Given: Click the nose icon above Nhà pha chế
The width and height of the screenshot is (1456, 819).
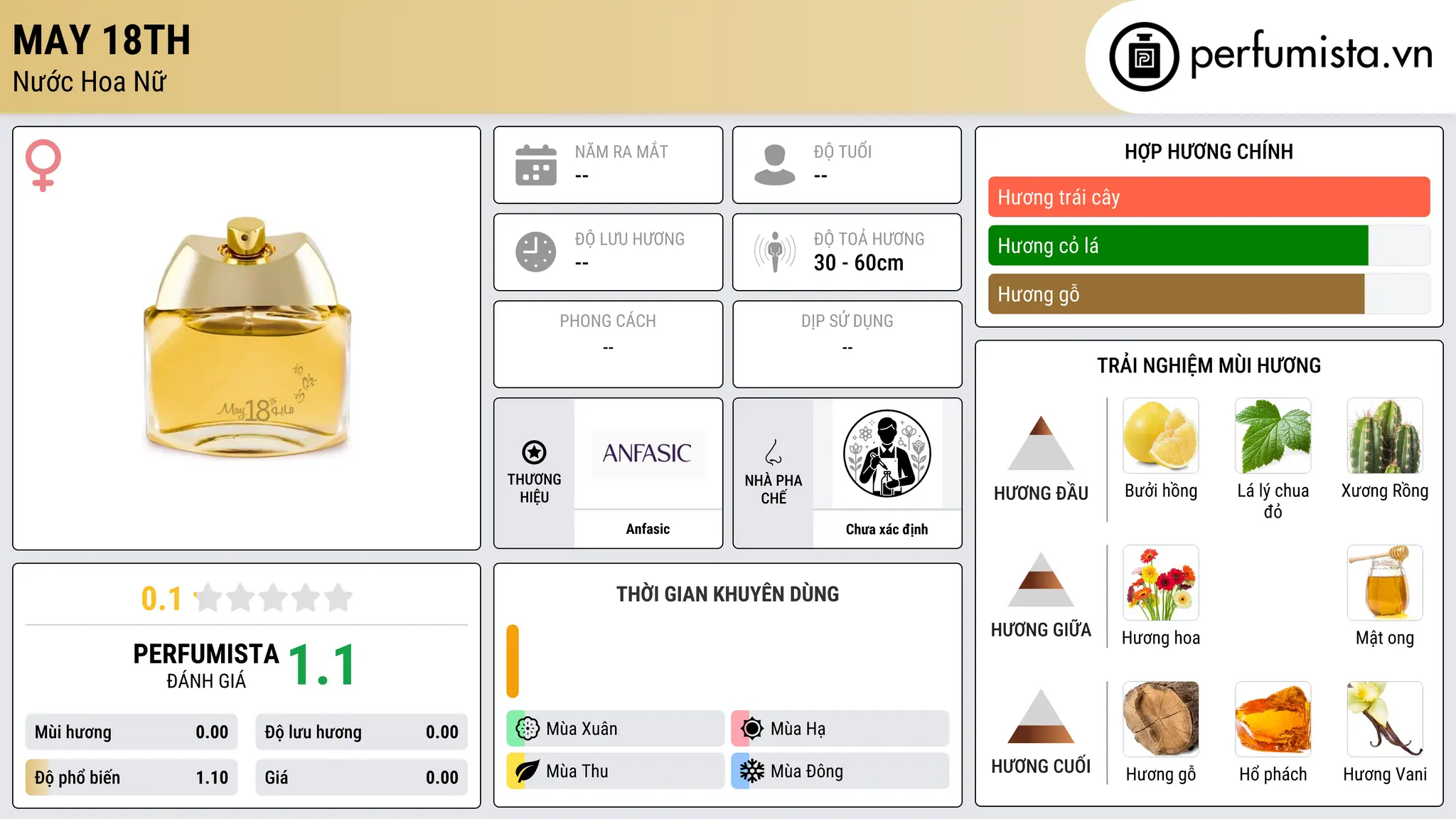Looking at the screenshot, I should pyautogui.click(x=773, y=452).
